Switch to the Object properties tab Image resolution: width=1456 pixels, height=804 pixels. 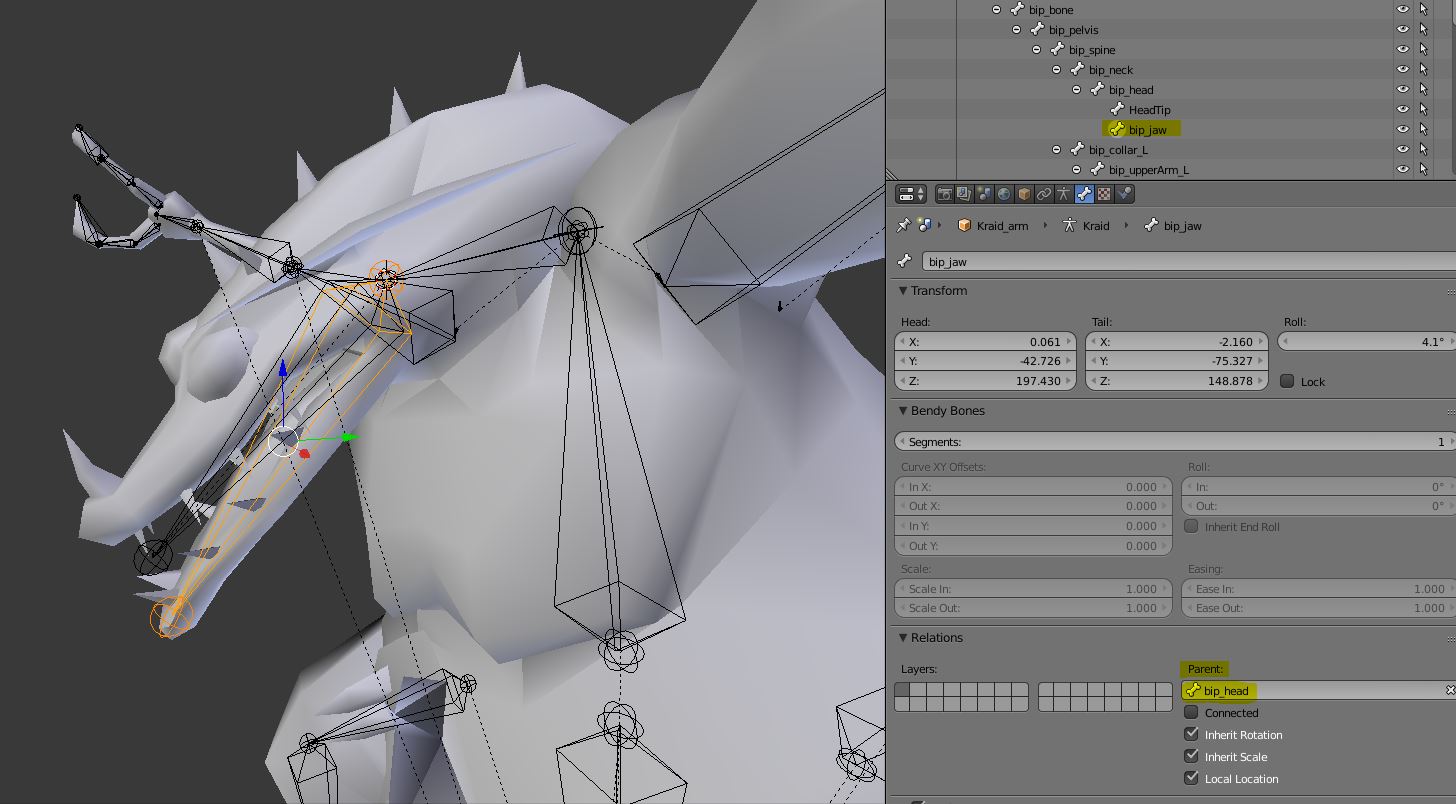click(x=1024, y=194)
